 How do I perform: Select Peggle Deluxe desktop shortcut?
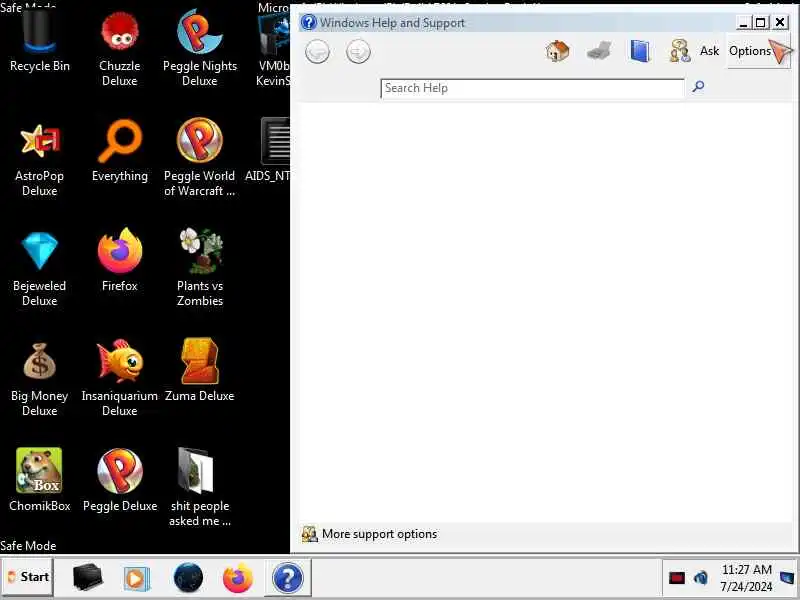(x=119, y=480)
